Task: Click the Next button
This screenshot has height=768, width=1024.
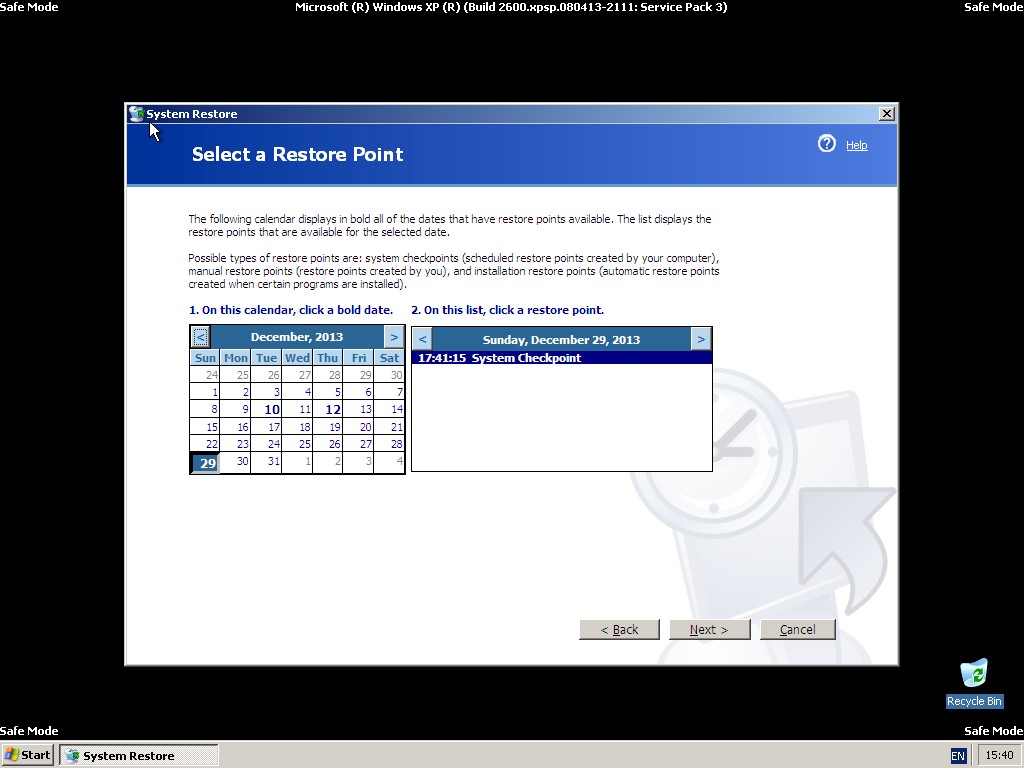Action: point(709,630)
